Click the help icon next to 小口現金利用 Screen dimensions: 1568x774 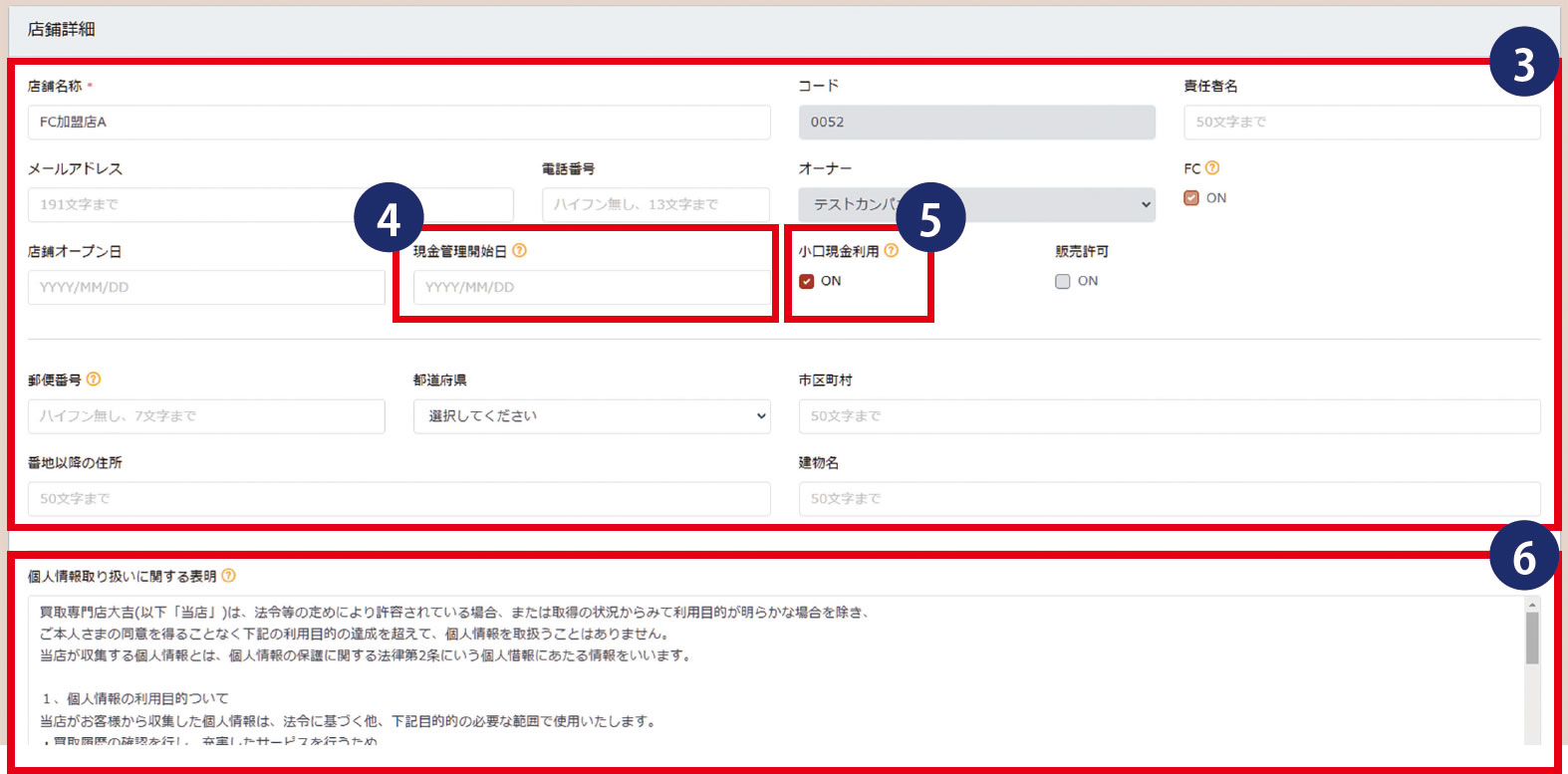891,251
